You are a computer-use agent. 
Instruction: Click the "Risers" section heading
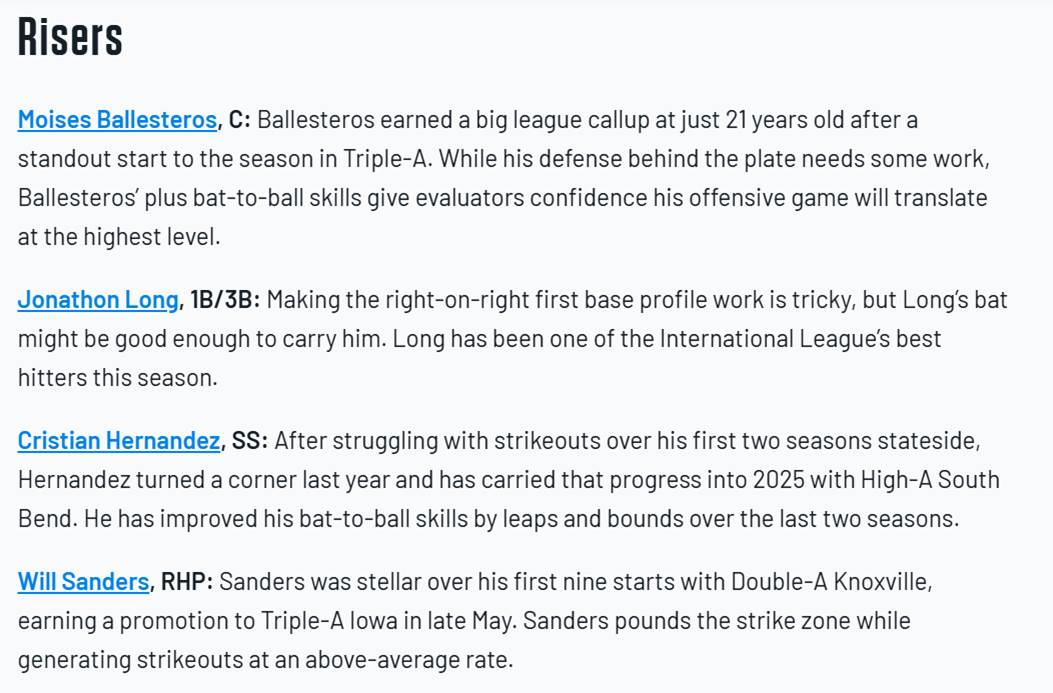(70, 37)
